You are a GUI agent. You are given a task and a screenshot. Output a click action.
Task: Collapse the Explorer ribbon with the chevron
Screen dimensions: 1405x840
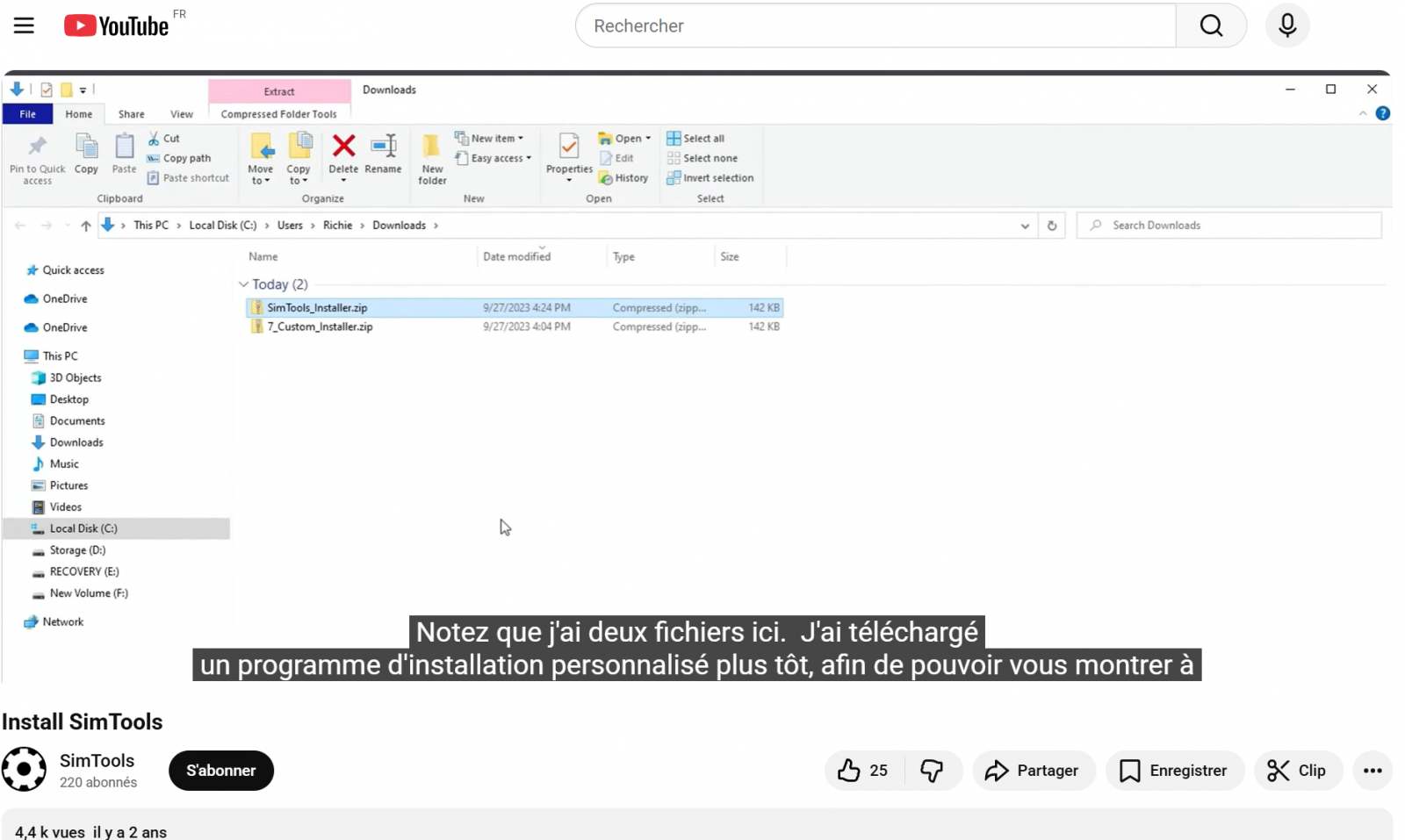1363,113
